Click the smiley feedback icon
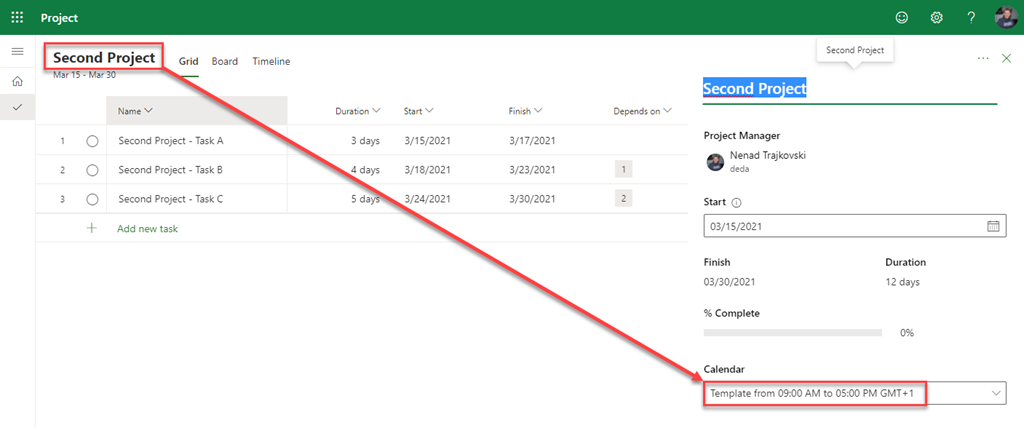 tap(902, 18)
